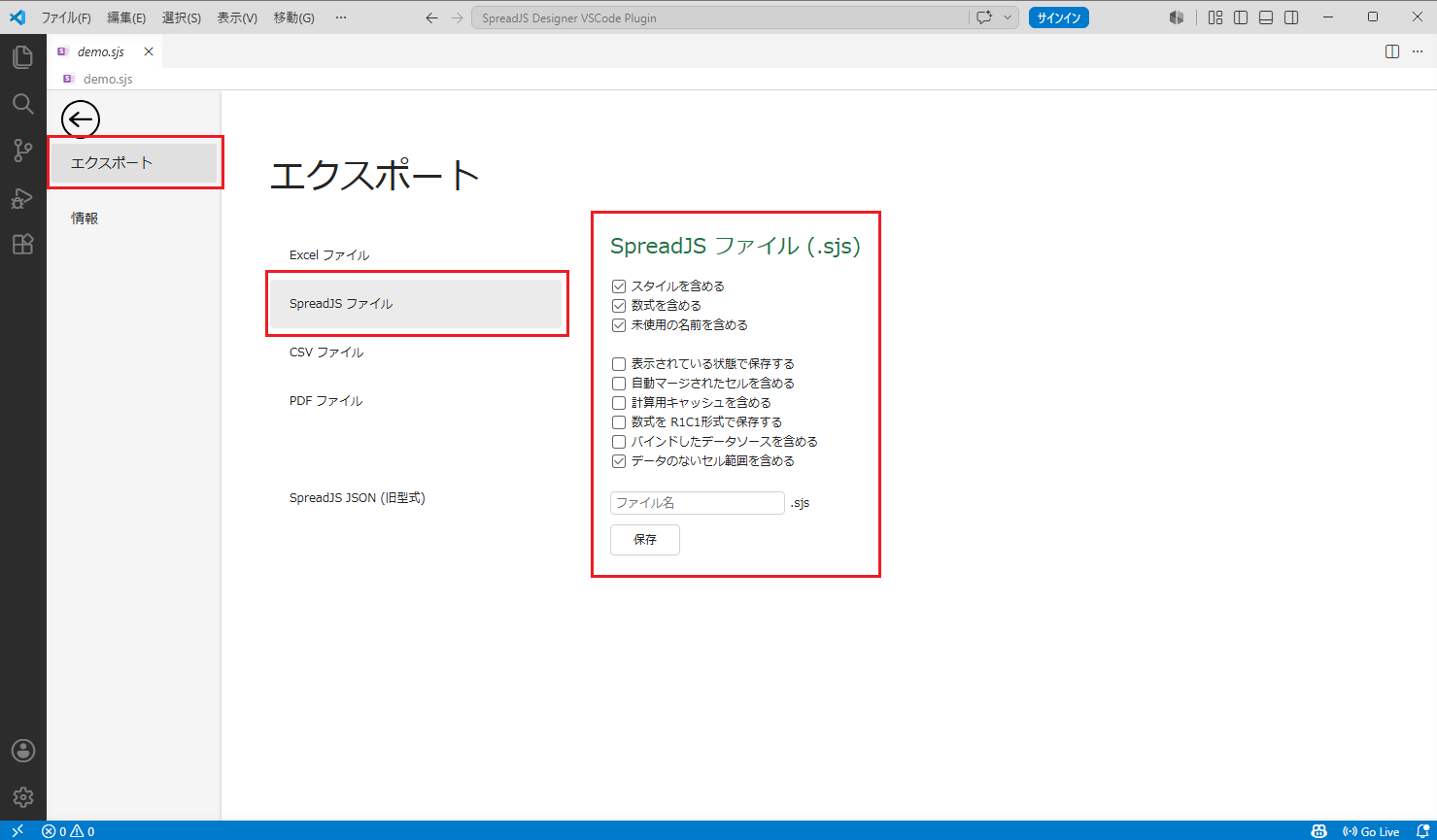The image size is (1437, 840).
Task: Open the 選択(S) menu
Action: (x=182, y=17)
